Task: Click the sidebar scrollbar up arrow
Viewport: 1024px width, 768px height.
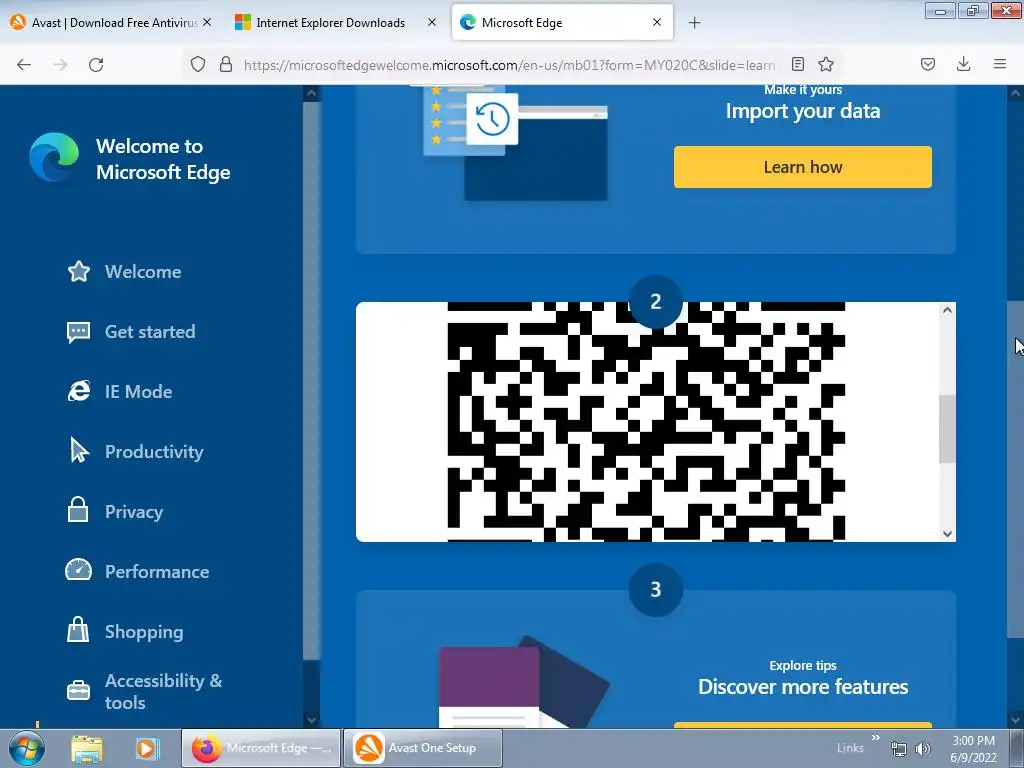Action: click(x=312, y=93)
